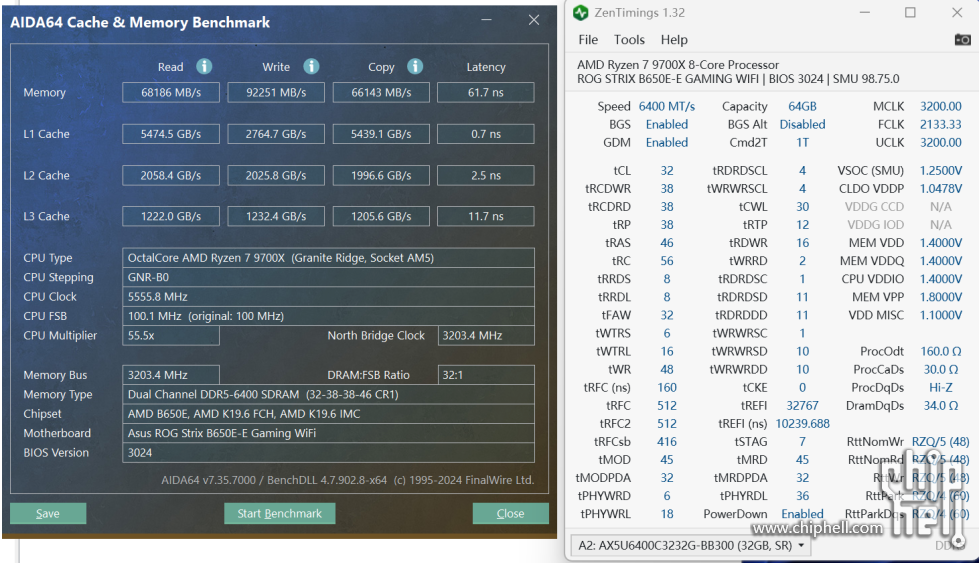Click the Save button in AIDA64
This screenshot has width=979, height=563.
(48, 513)
